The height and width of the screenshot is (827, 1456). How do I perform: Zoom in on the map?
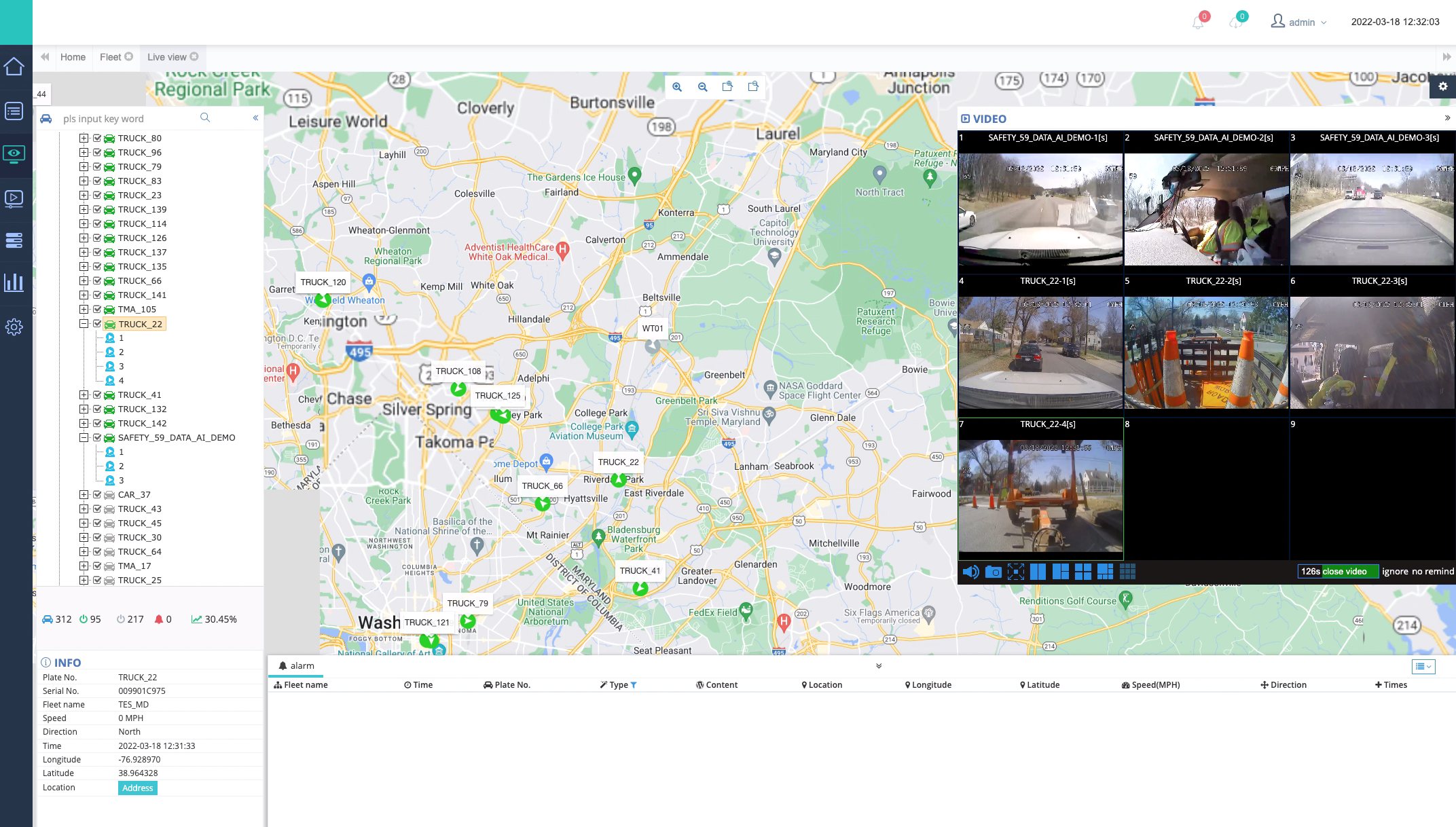677,87
